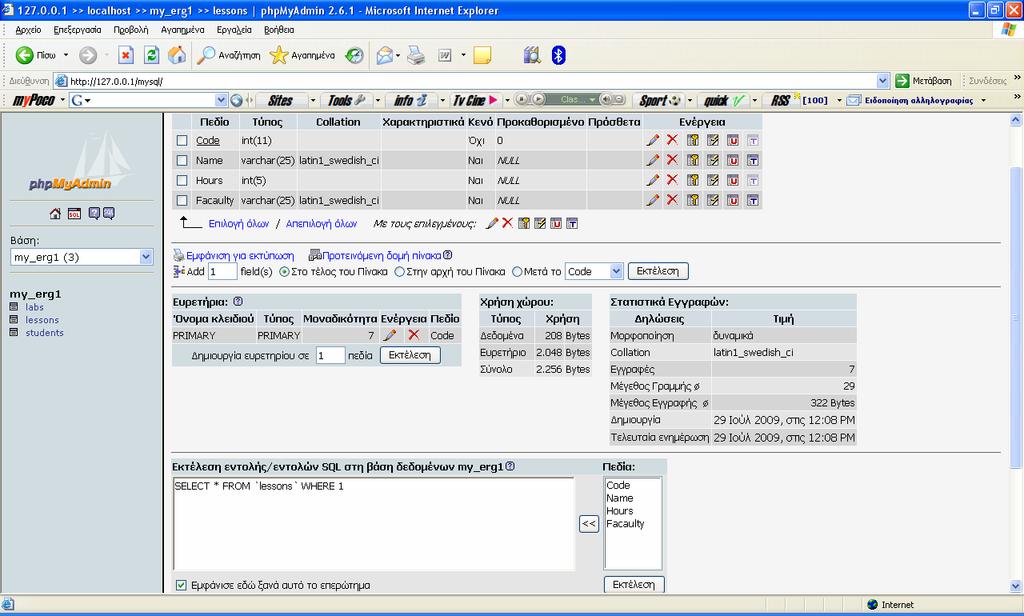The width and height of the screenshot is (1024, 616).
Task: Click the drop X icon beside 'Με τους επιλεγμένους'
Action: pos(507,223)
